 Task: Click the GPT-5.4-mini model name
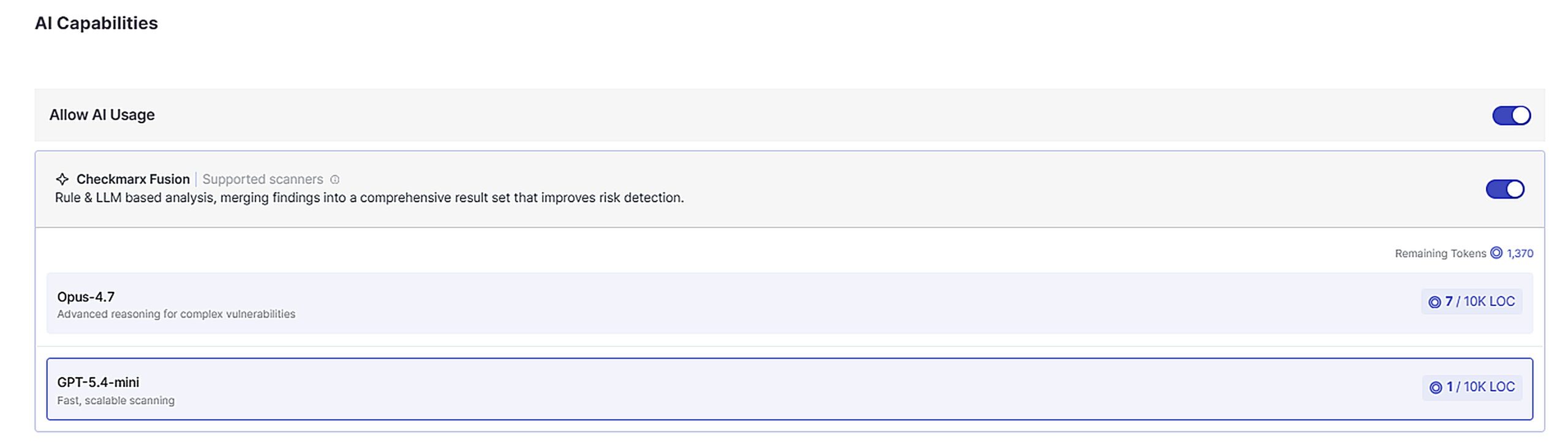(x=98, y=382)
